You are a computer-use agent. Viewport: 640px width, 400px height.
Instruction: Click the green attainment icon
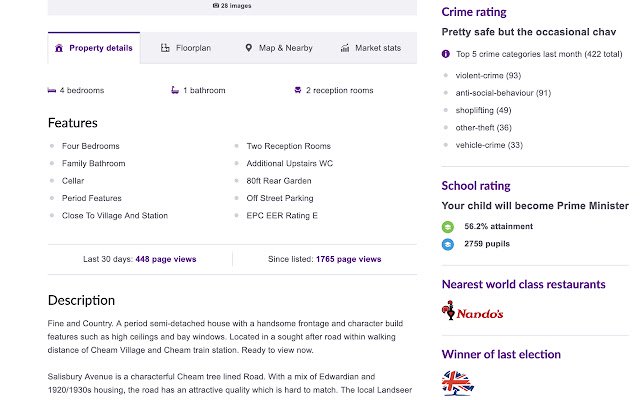click(x=448, y=227)
